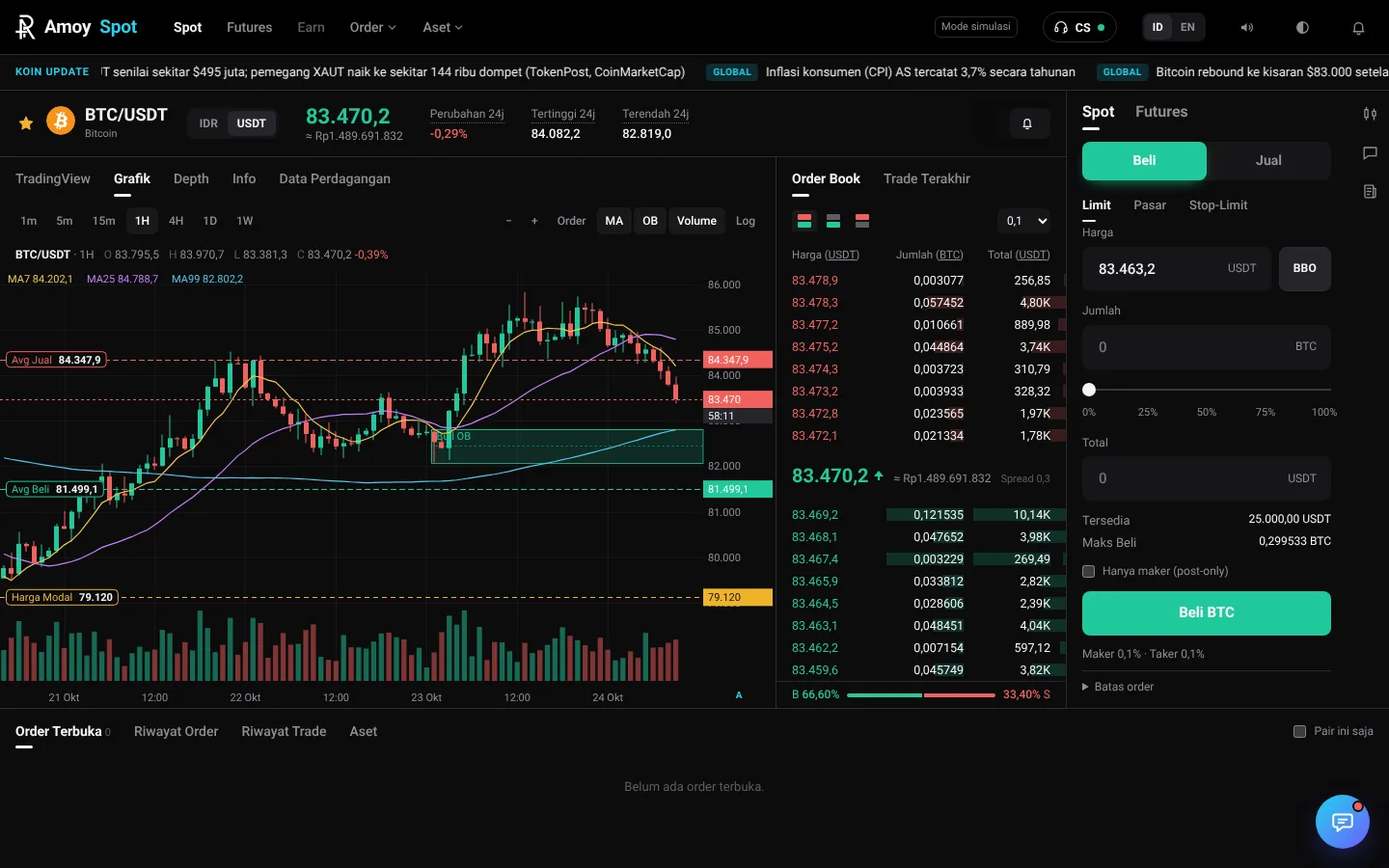Screen dimensions: 1389x868
Task: Click the green Beli BTC button
Action: pos(1207,613)
